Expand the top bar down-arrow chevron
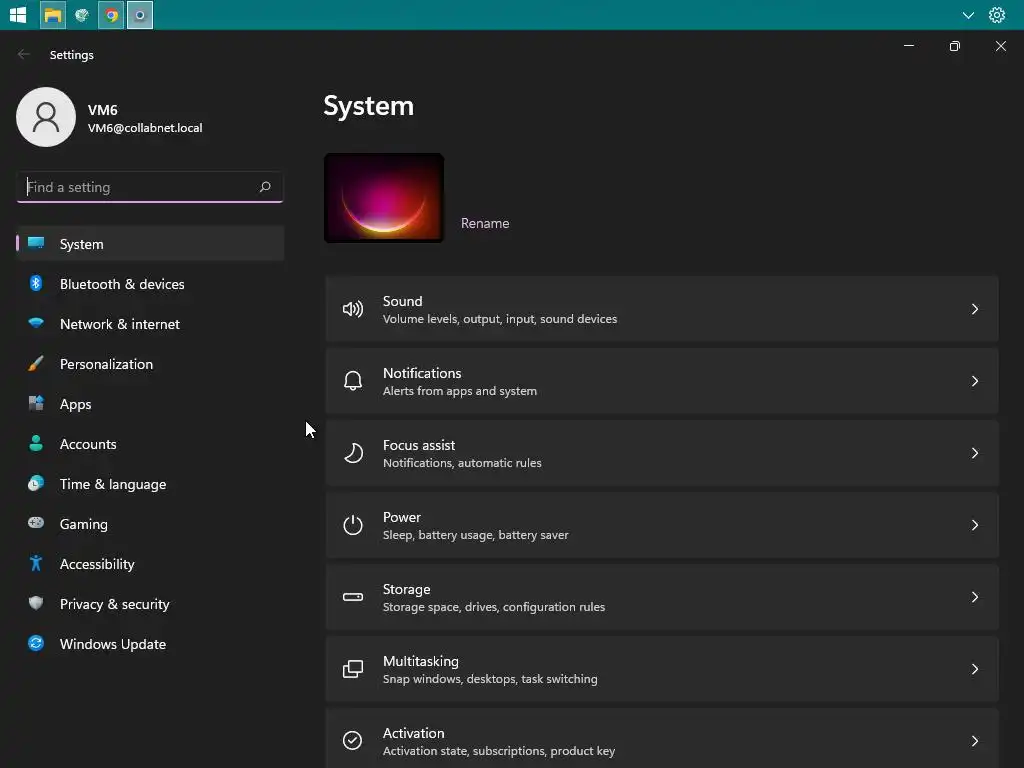 tap(968, 15)
